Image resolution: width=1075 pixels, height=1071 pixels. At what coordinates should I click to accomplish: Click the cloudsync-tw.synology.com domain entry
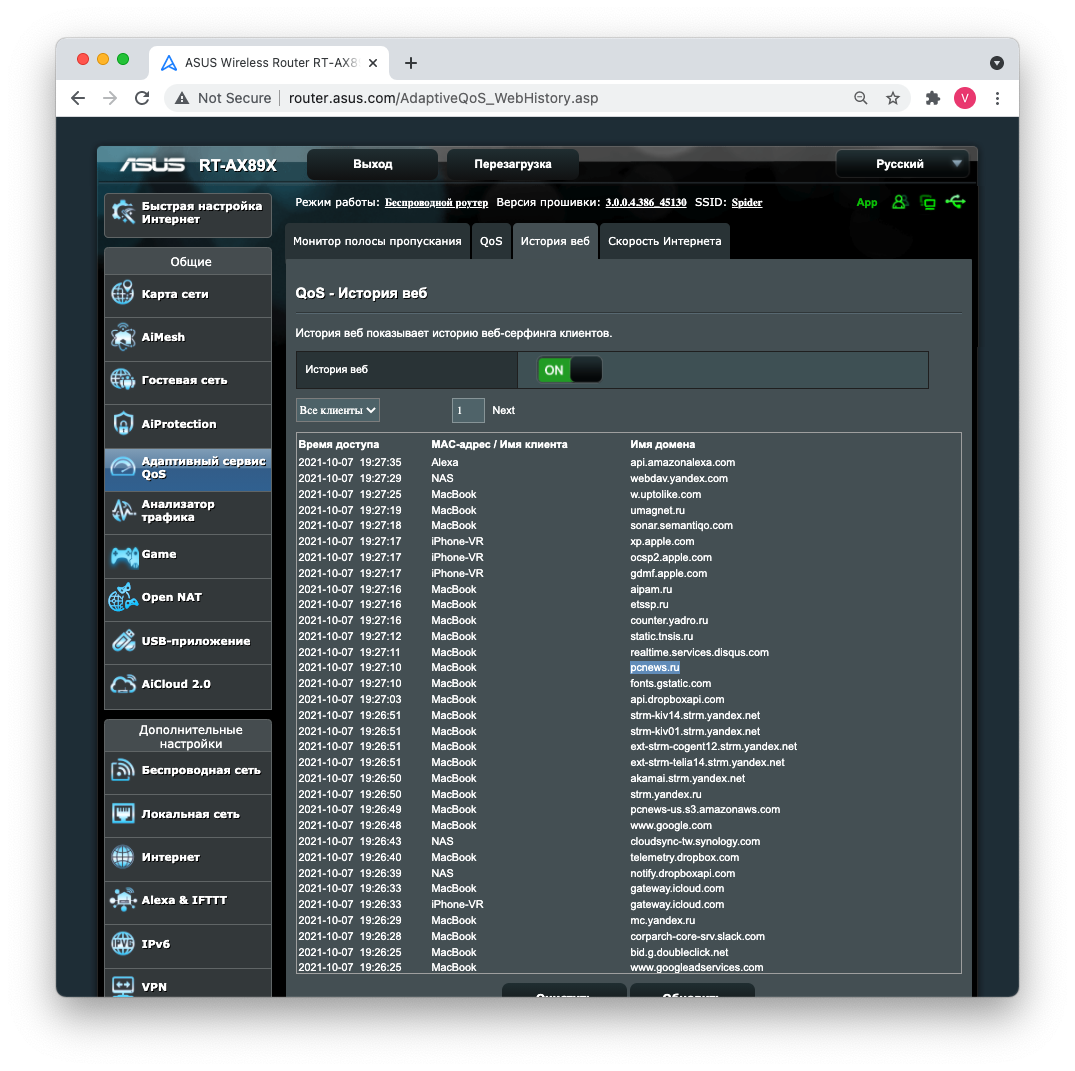pos(695,841)
